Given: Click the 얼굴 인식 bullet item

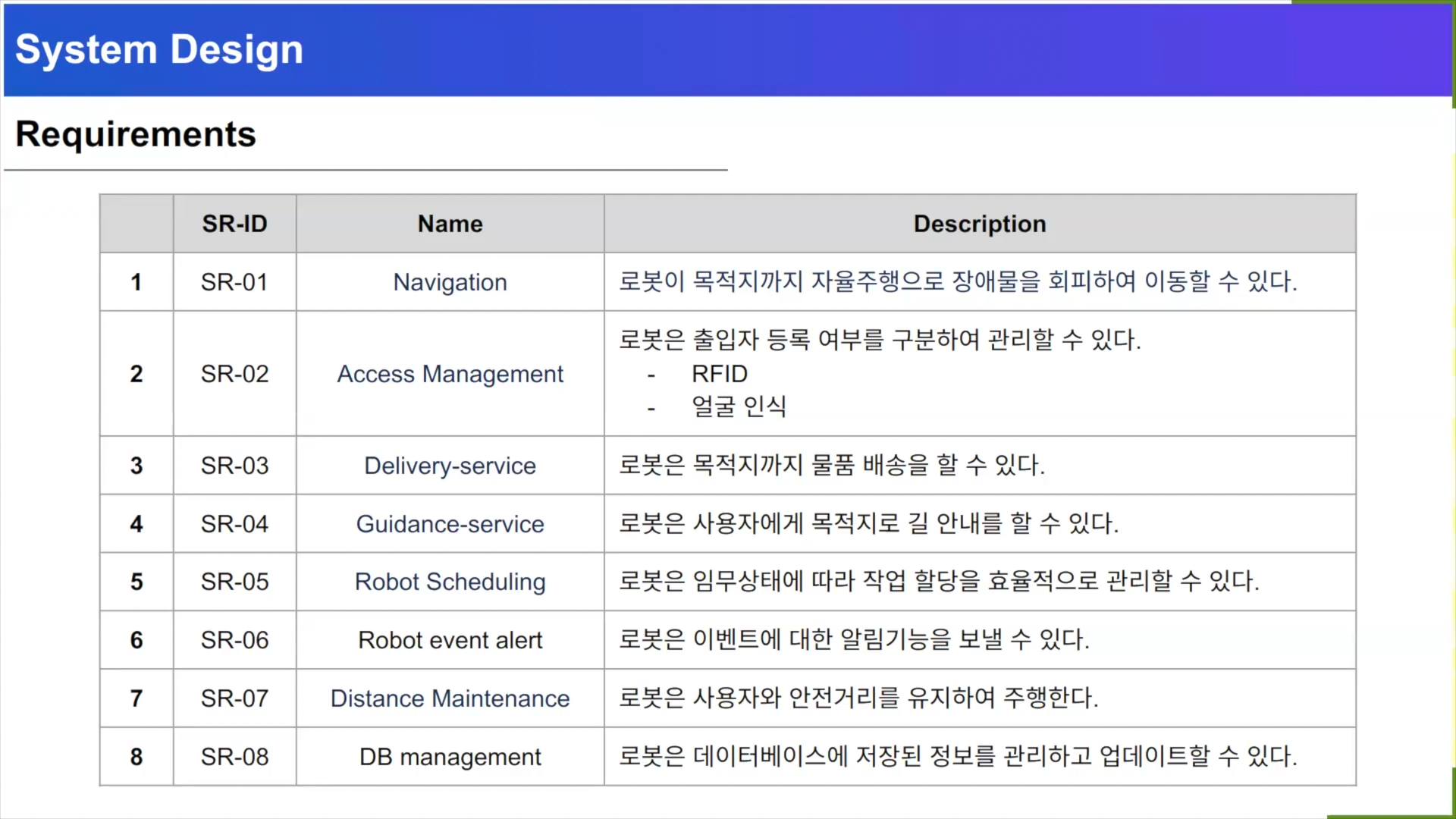Looking at the screenshot, I should [739, 407].
